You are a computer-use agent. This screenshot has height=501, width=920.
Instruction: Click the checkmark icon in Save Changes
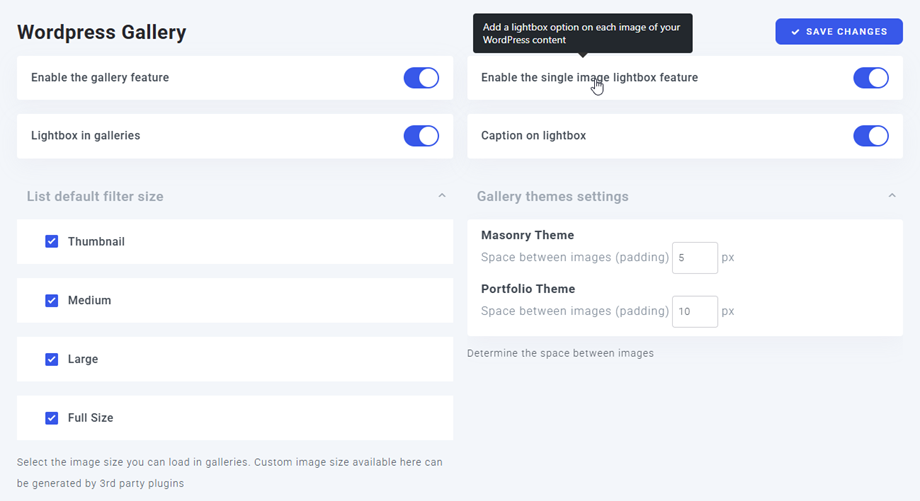(795, 32)
